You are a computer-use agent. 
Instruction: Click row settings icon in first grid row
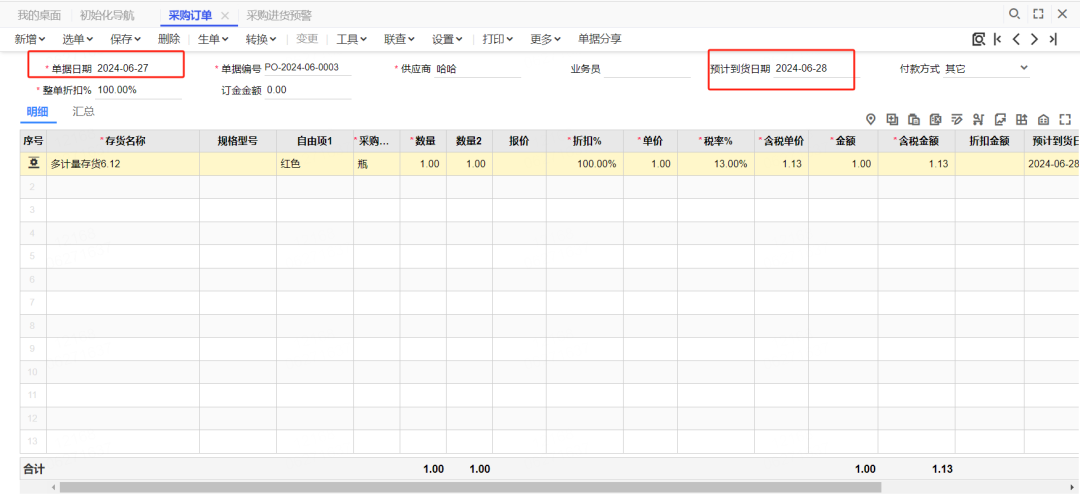(33, 163)
